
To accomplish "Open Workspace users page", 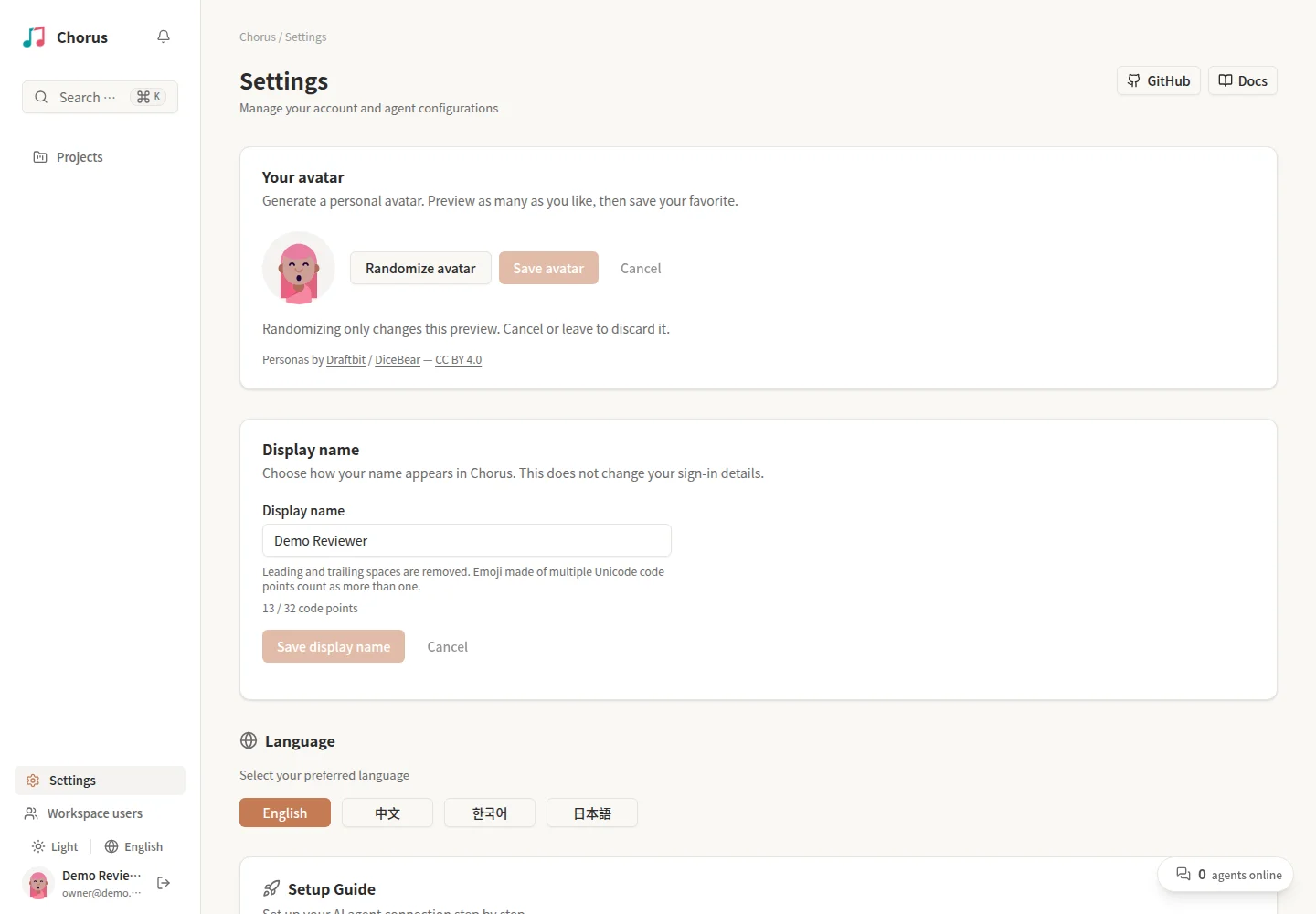I will [x=100, y=813].
